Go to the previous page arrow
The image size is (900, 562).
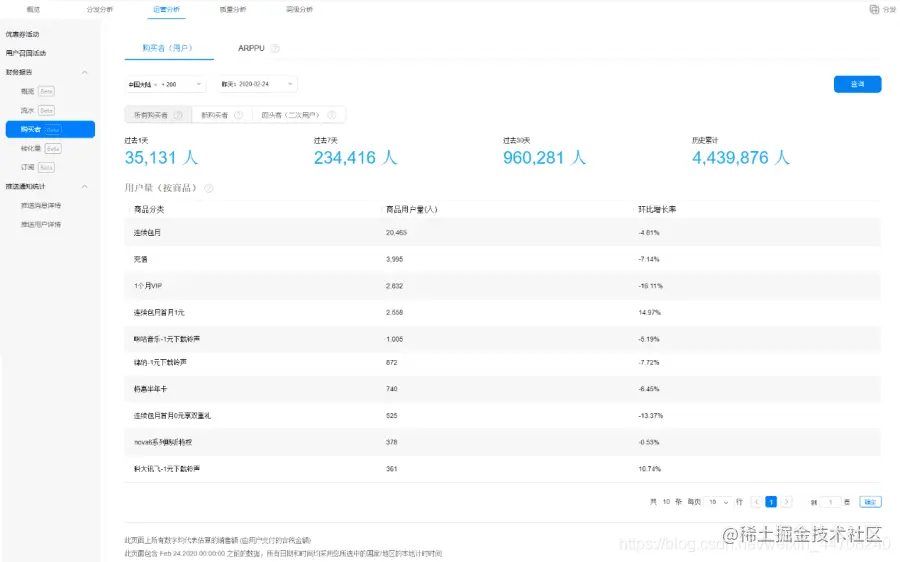(756, 502)
